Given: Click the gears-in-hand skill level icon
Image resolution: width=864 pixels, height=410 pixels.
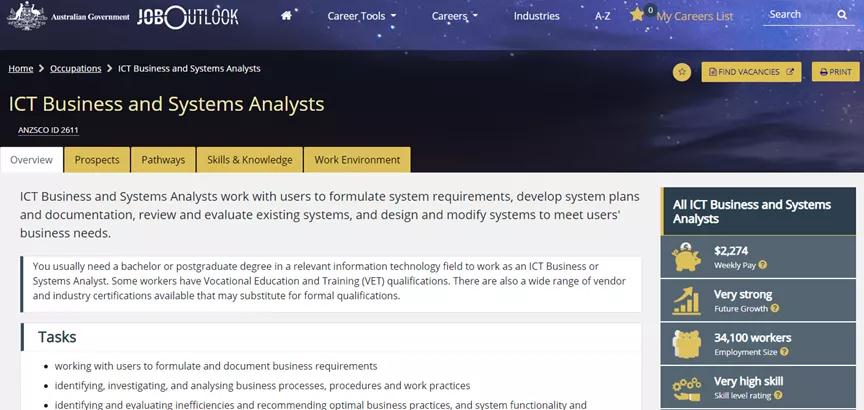Looking at the screenshot, I should pos(686,389).
